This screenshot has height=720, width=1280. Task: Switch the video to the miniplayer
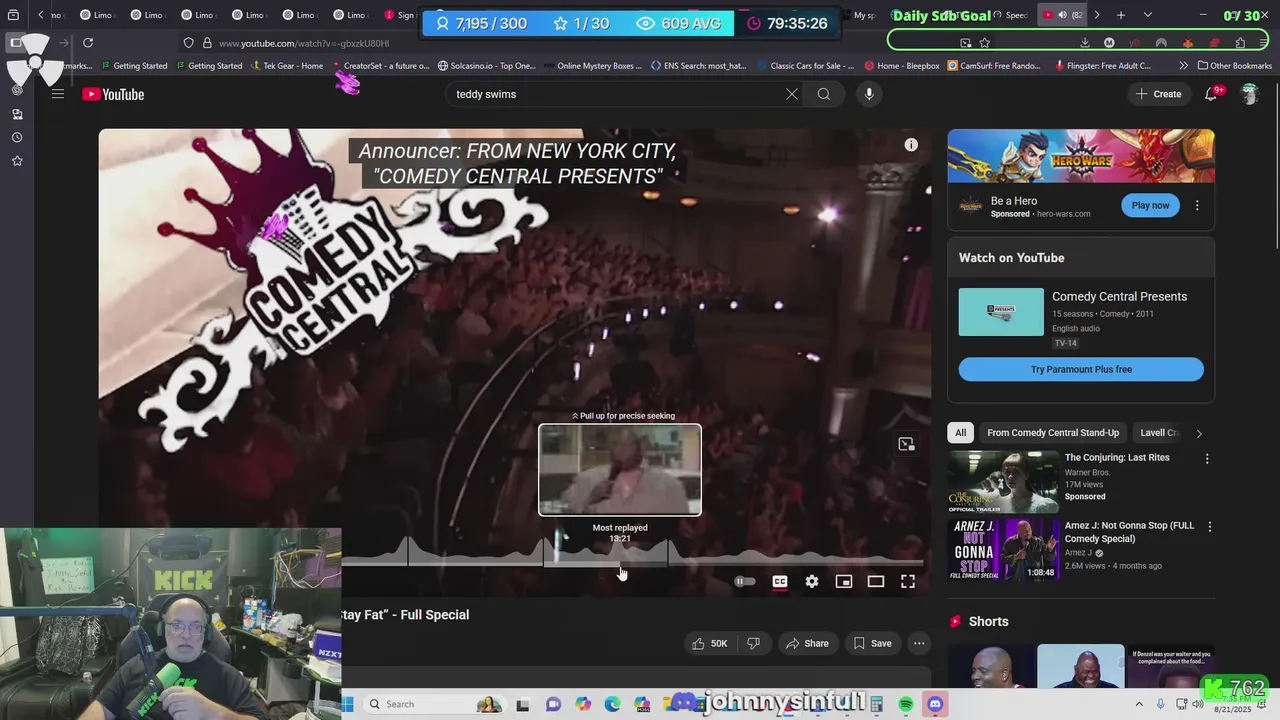coord(844,581)
